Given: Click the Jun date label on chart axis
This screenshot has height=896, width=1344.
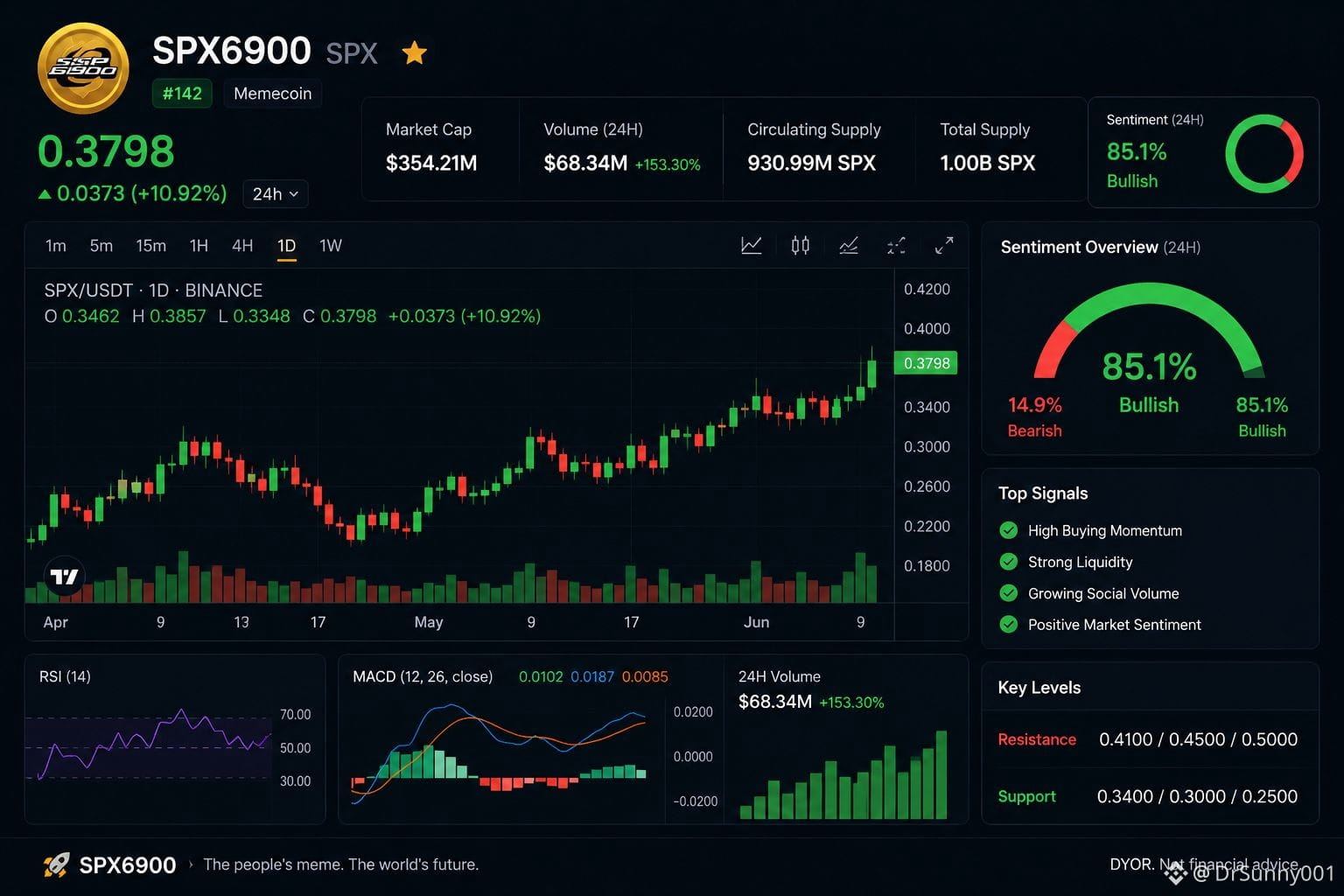Looking at the screenshot, I should 757,622.
